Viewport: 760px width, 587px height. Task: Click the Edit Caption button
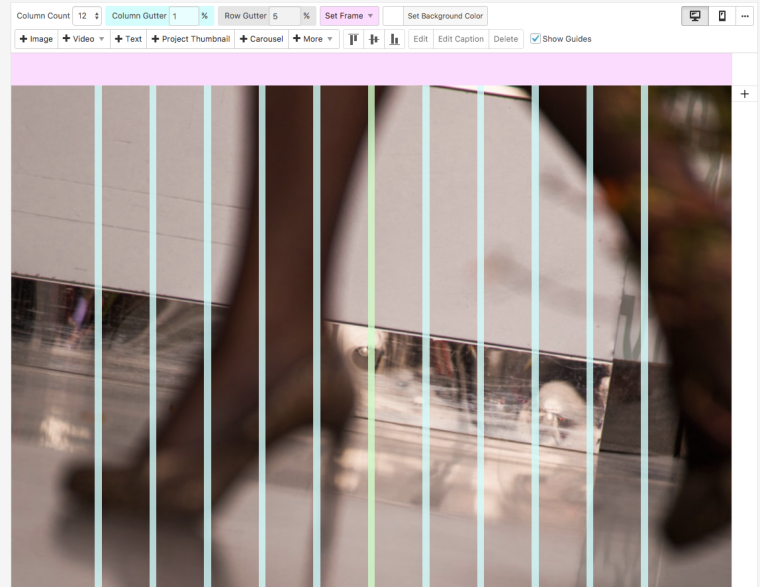tap(460, 39)
